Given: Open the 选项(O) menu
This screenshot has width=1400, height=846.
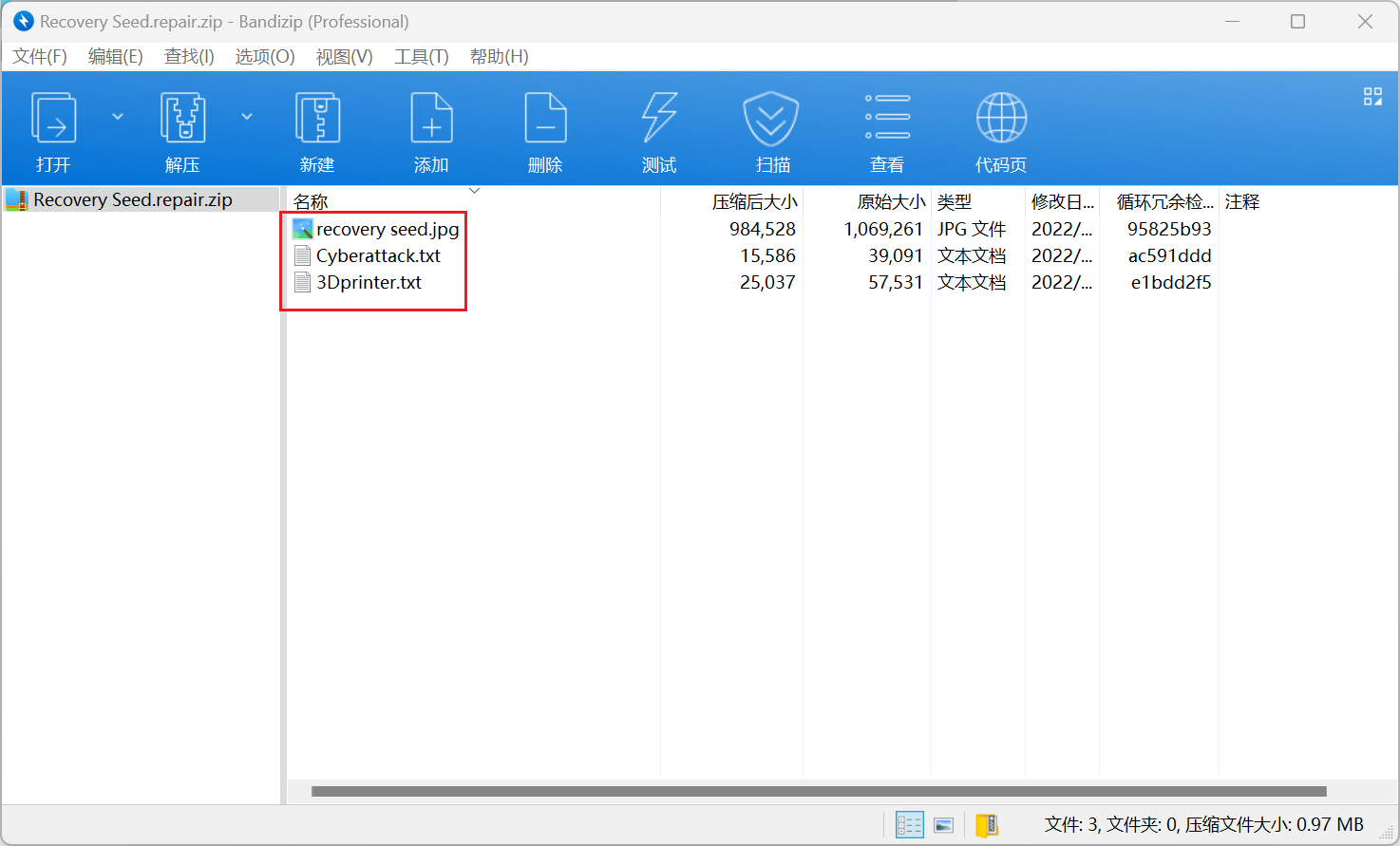Looking at the screenshot, I should (265, 57).
